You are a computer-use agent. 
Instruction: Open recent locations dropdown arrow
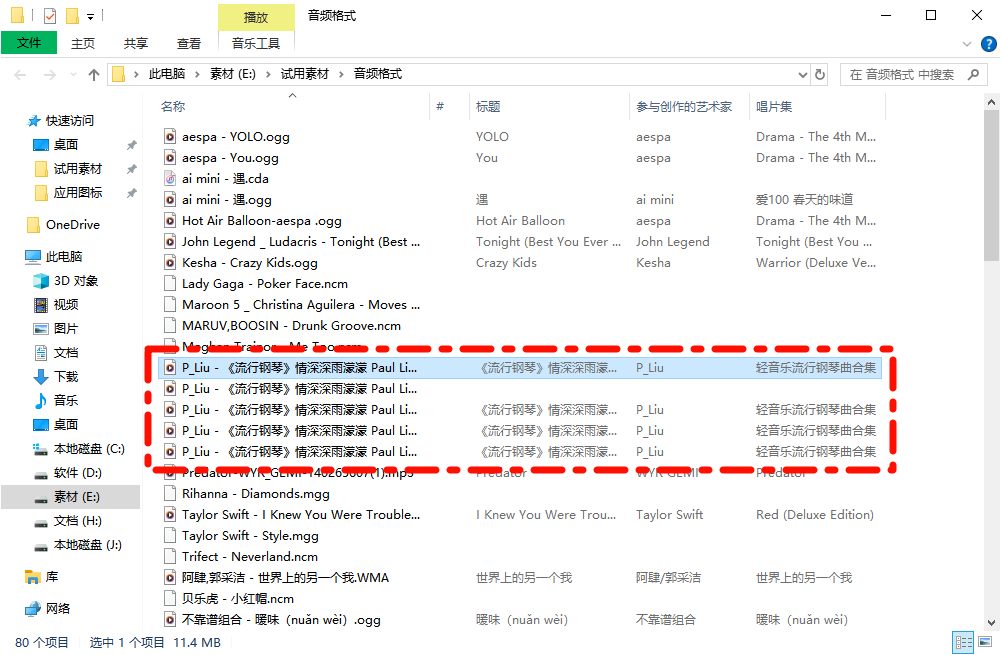73,75
